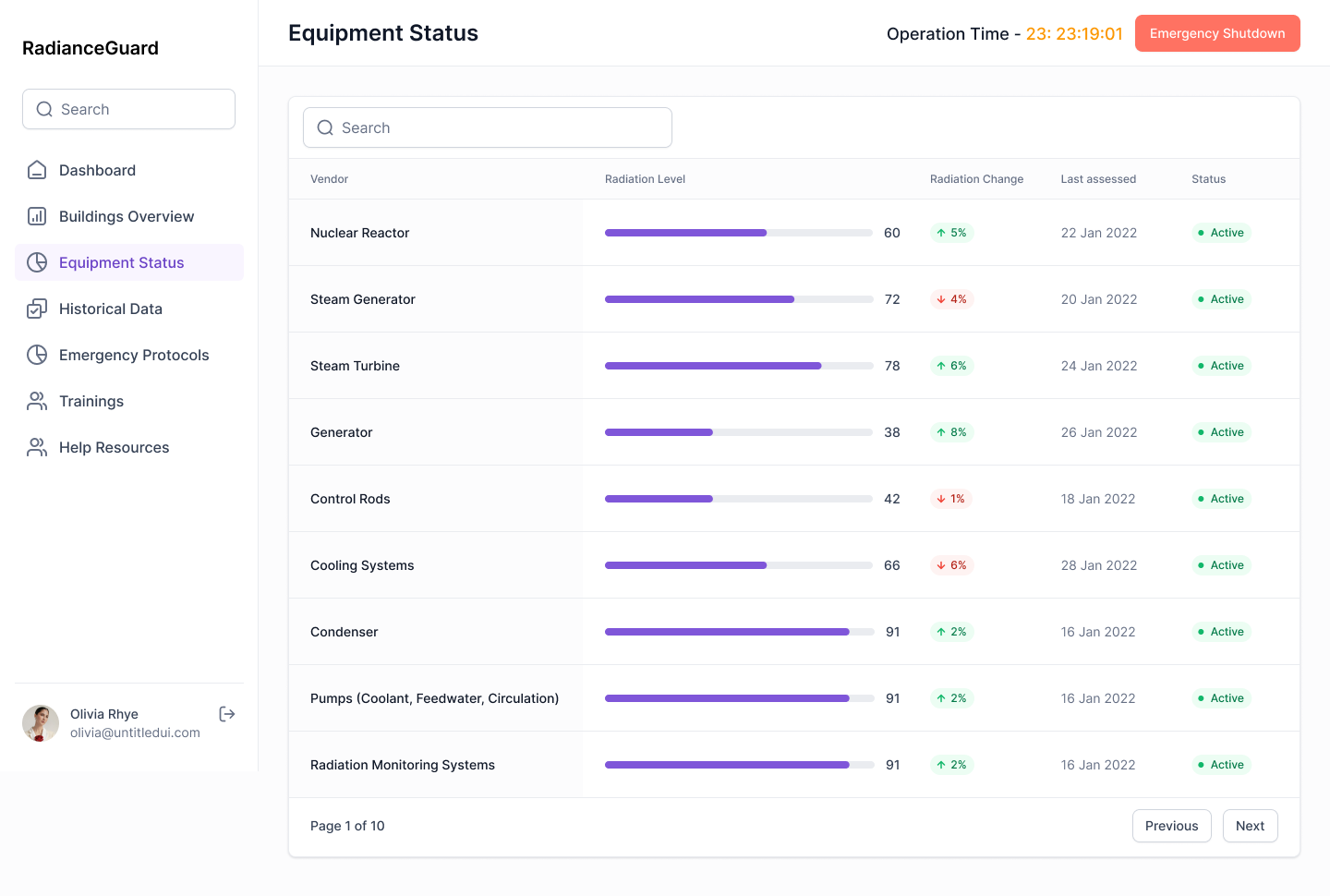Click the Equipment Status pie icon
This screenshot has height=896, width=1330.
[37, 262]
